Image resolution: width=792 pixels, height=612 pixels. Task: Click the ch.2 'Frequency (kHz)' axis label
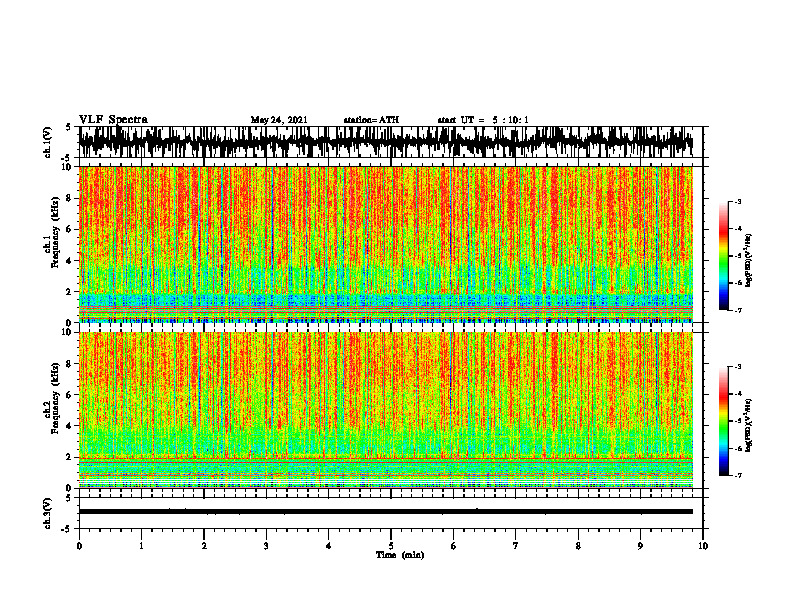point(55,398)
